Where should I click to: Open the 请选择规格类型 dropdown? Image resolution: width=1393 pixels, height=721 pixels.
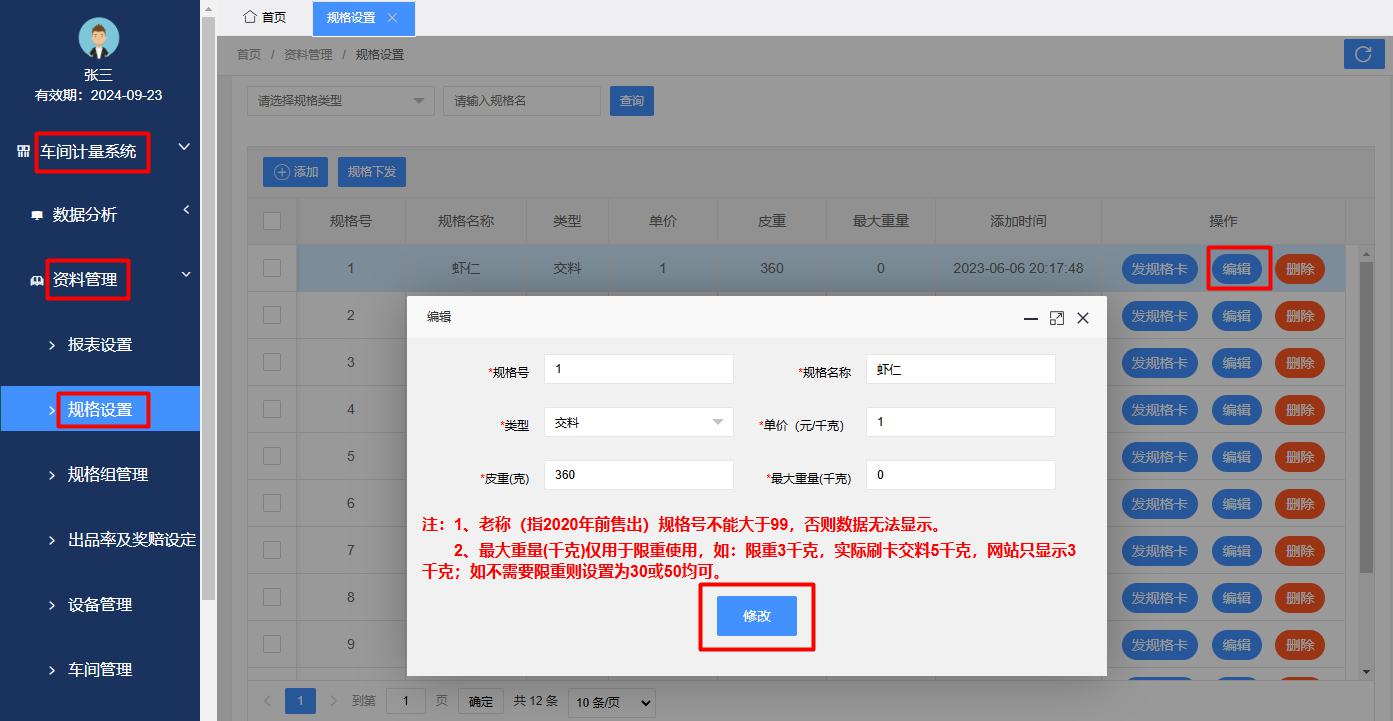click(341, 101)
